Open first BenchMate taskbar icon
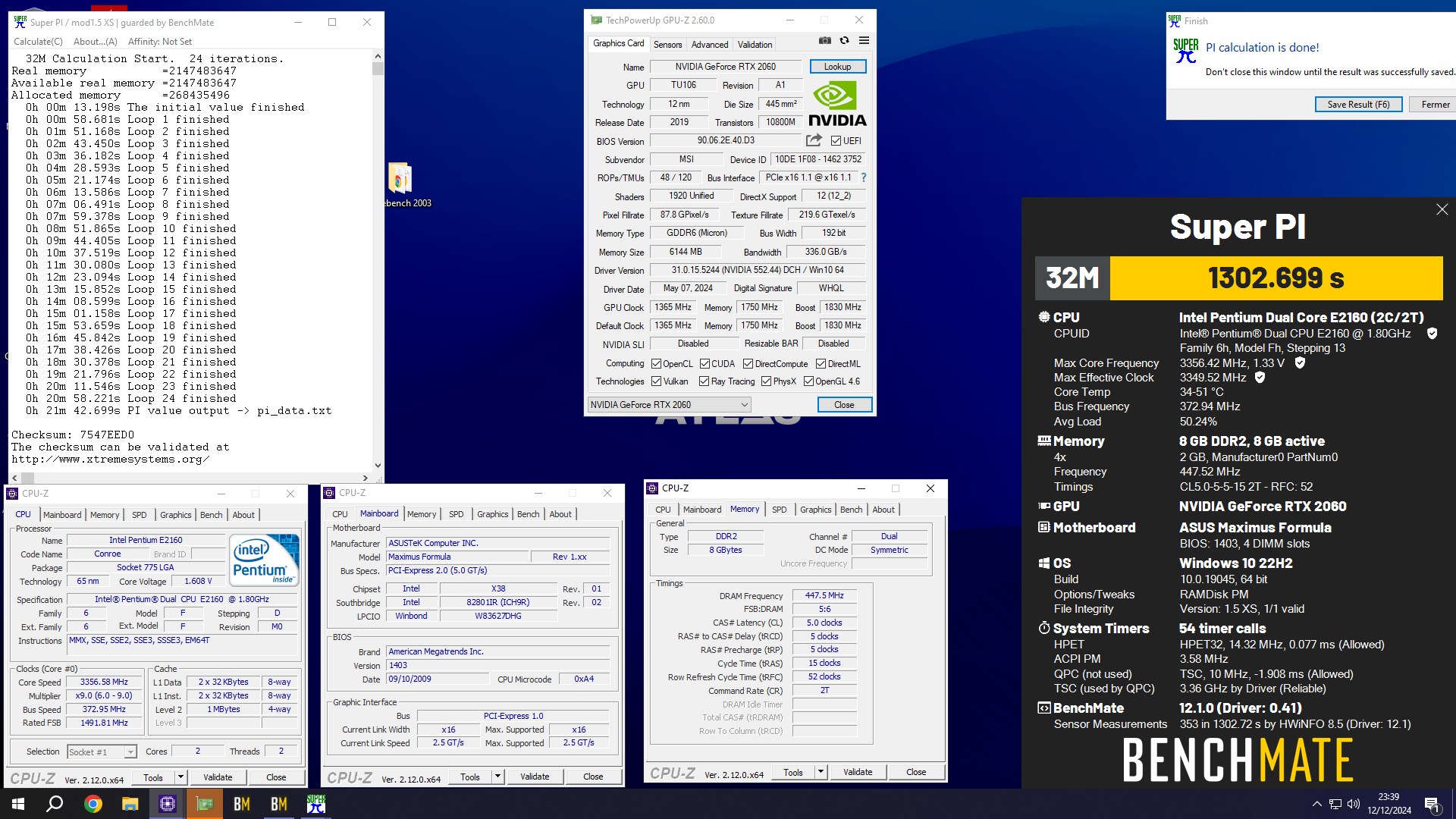 tap(242, 804)
